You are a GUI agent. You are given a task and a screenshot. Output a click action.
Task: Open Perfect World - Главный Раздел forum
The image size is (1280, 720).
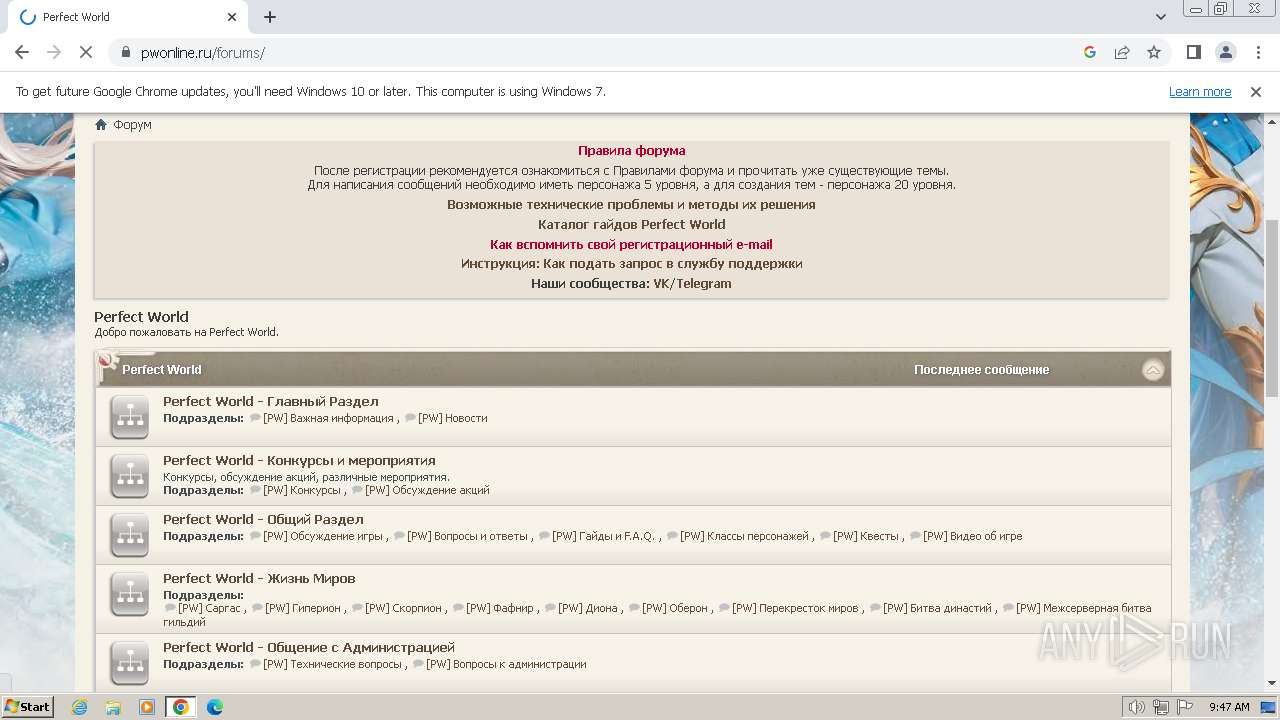click(x=271, y=401)
